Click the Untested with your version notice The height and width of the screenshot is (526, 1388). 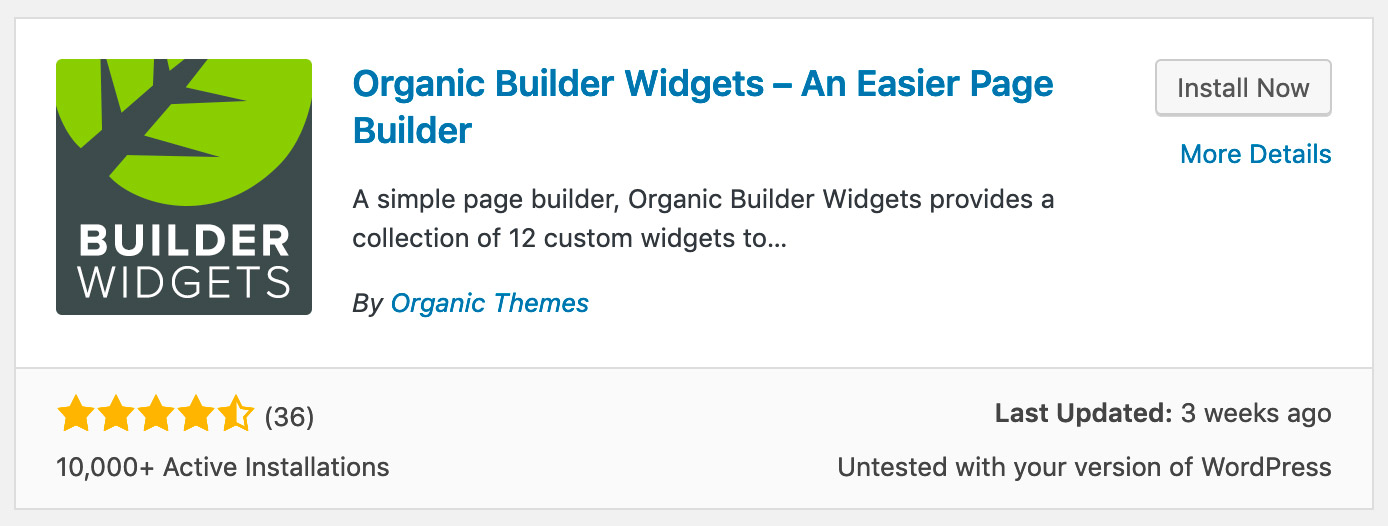coord(1085,466)
